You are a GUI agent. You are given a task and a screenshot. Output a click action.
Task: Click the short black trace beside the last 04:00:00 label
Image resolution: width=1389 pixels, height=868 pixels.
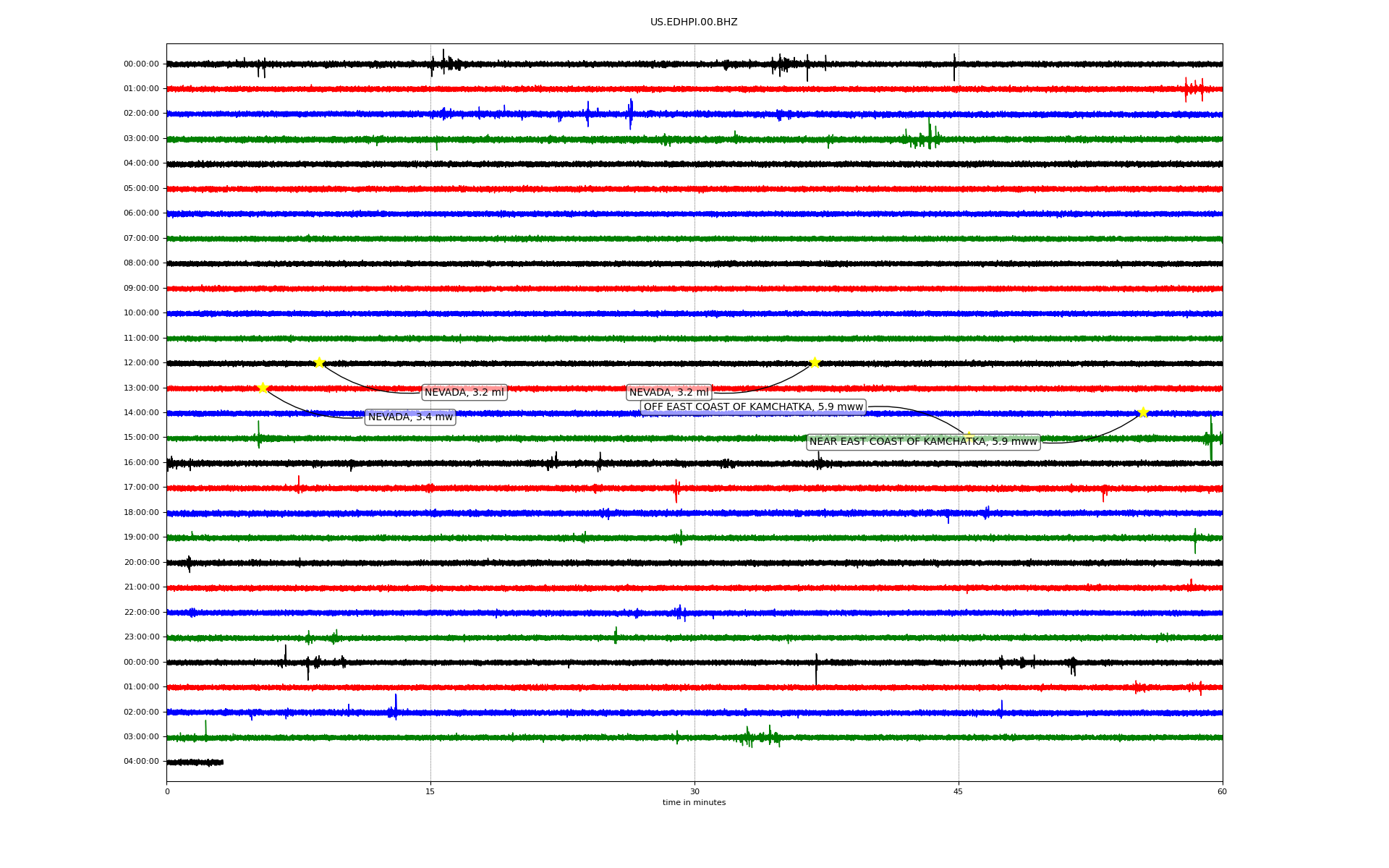195,762
